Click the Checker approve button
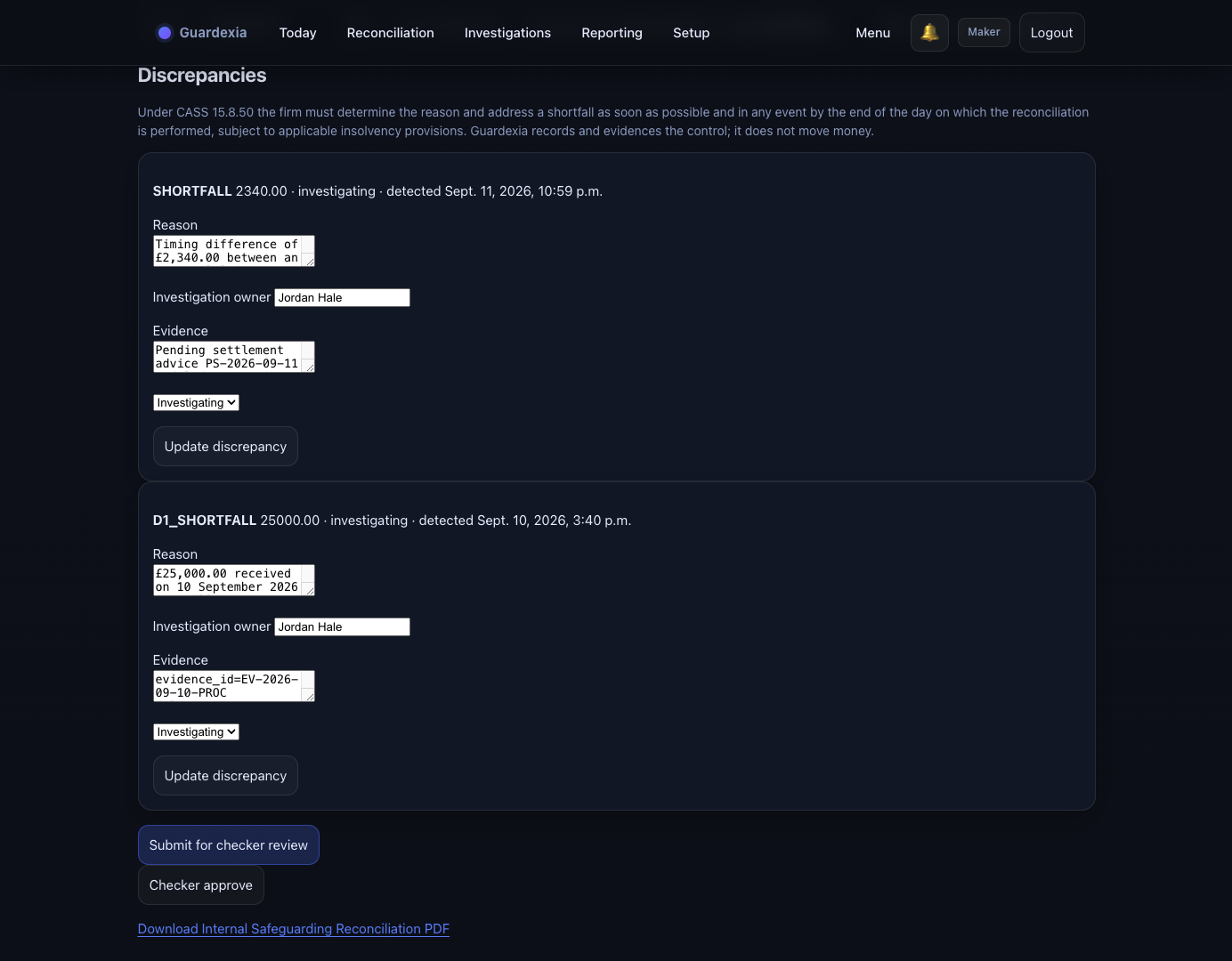 pos(201,885)
